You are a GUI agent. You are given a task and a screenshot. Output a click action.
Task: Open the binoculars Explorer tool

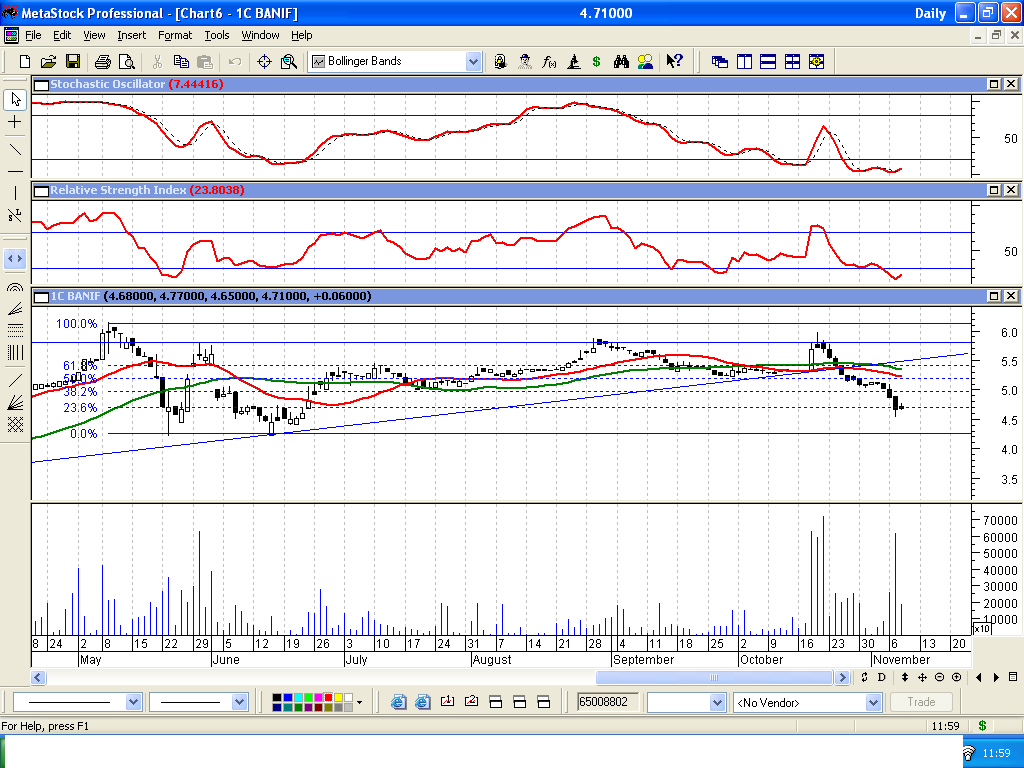[621, 62]
